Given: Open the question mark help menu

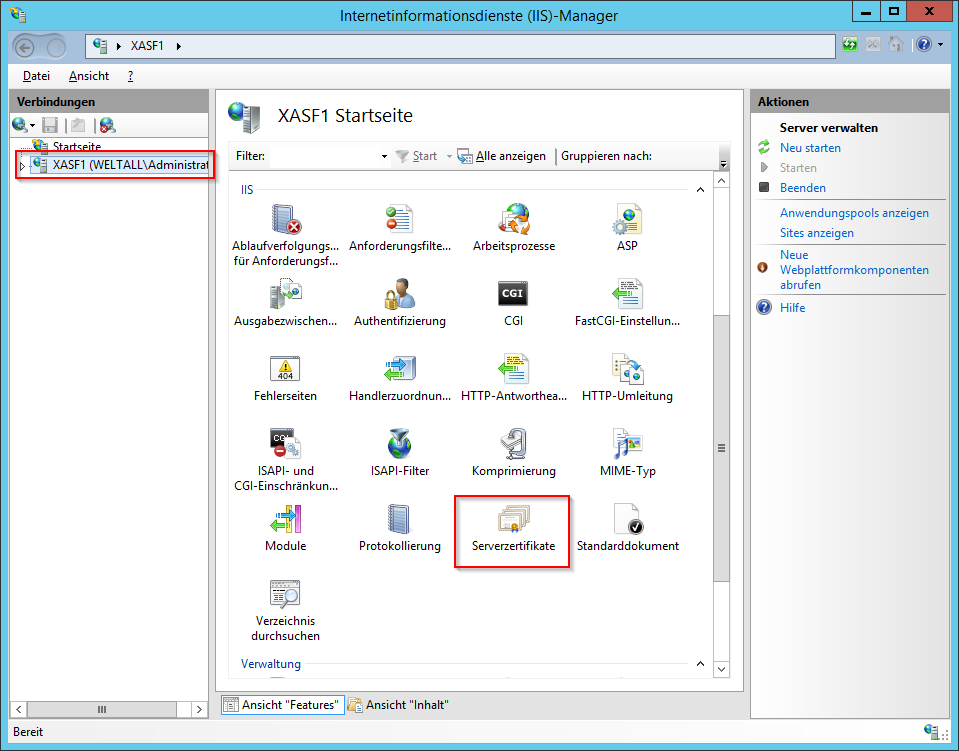Looking at the screenshot, I should [x=130, y=76].
